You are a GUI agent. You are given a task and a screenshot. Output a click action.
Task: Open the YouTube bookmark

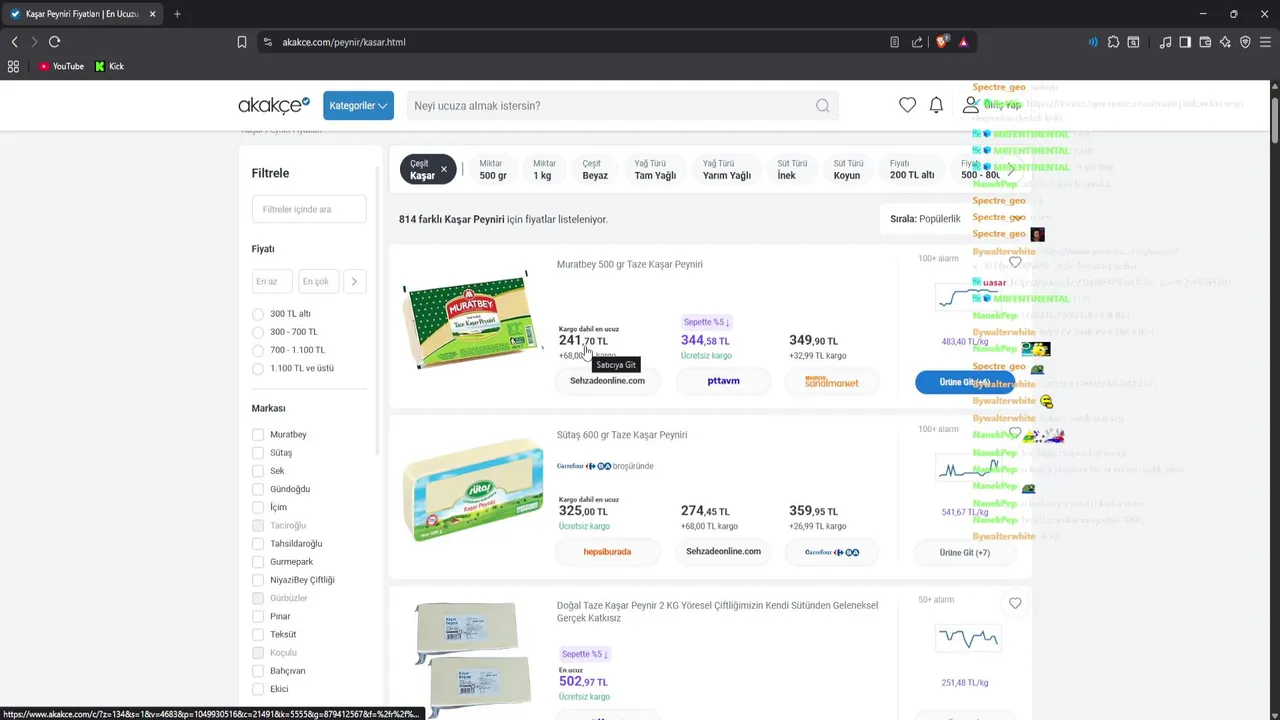coord(61,66)
